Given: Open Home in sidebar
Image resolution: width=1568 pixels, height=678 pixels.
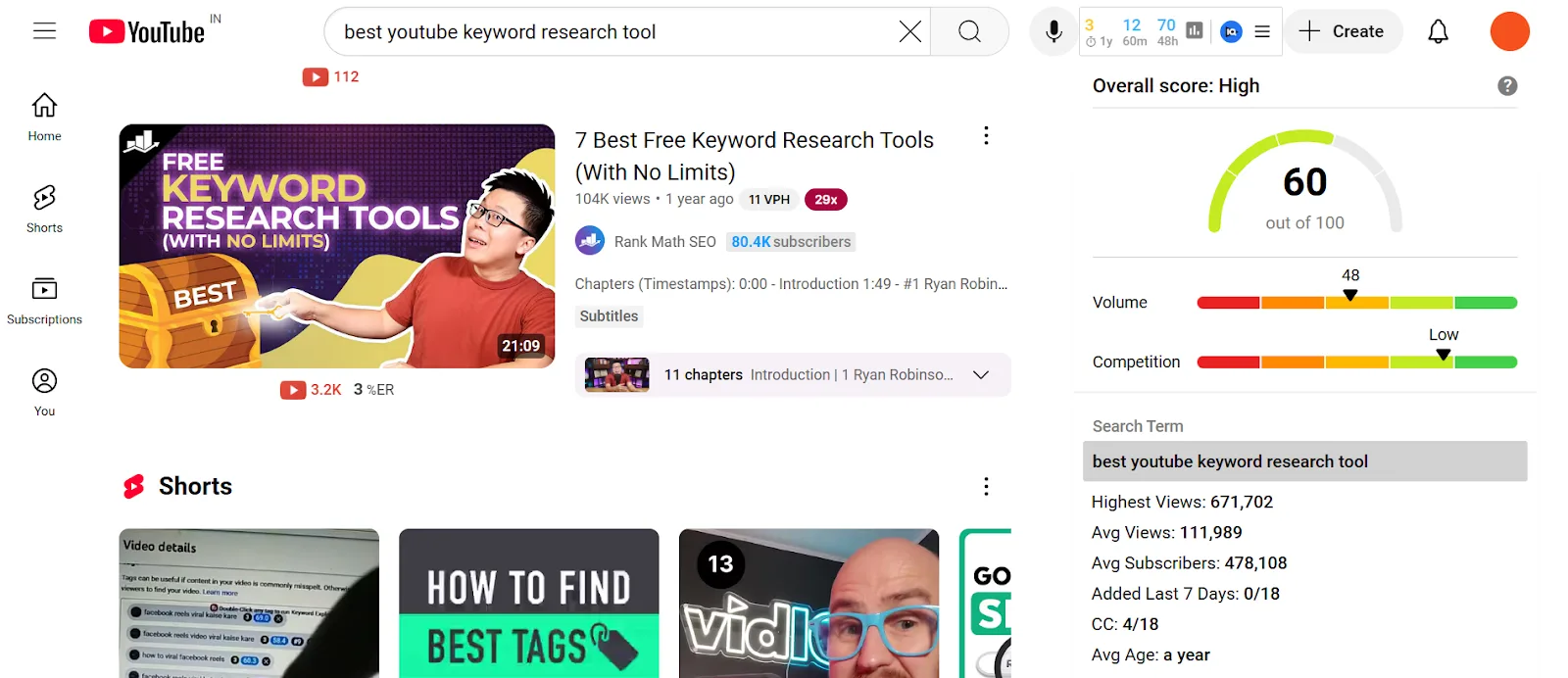Looking at the screenshot, I should pos(44,117).
